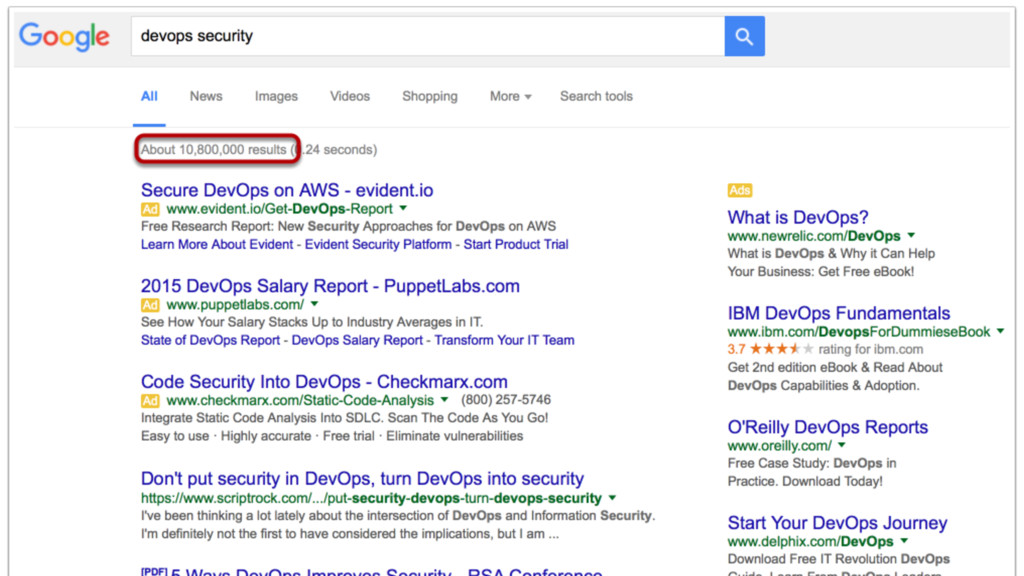
Task: Switch to the Images tab
Action: tap(276, 96)
